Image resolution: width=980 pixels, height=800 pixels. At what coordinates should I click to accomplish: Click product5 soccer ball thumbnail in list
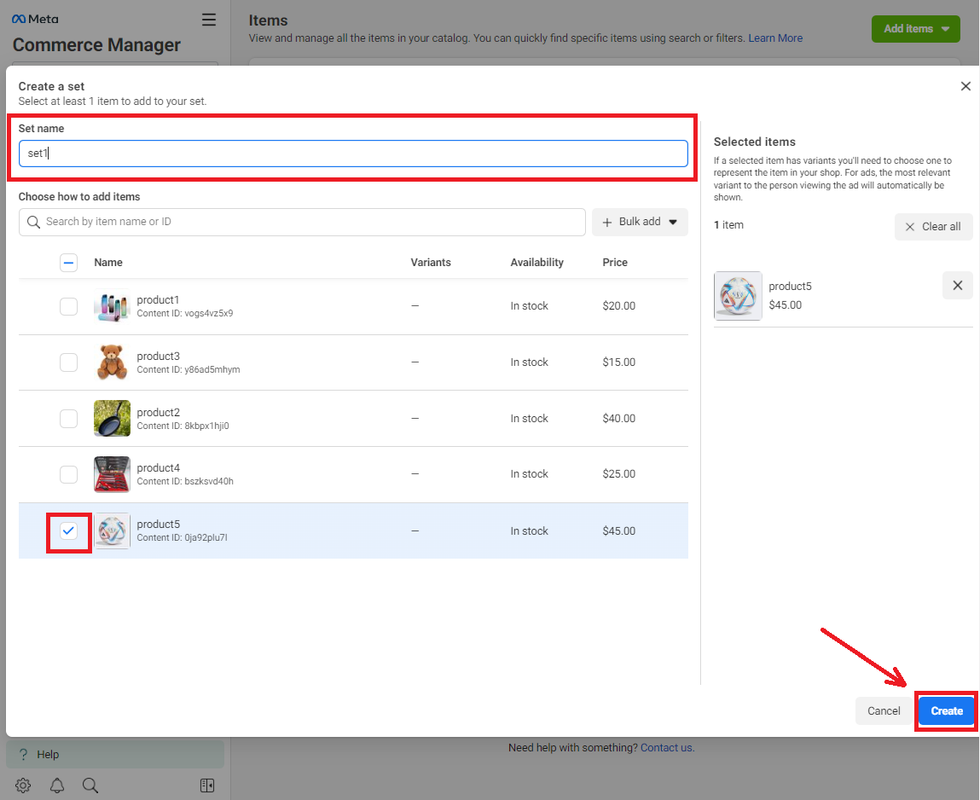(112, 531)
